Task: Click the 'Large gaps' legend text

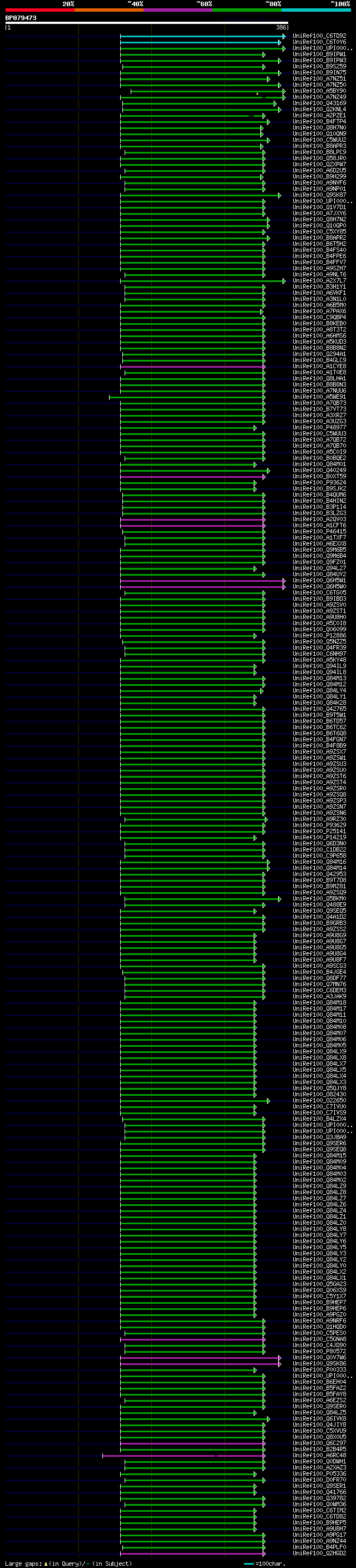Action: click(23, 1563)
